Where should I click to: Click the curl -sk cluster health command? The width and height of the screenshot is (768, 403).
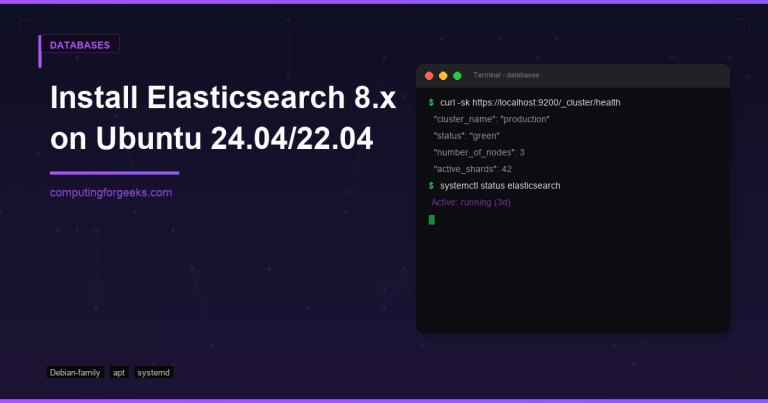tap(530, 102)
